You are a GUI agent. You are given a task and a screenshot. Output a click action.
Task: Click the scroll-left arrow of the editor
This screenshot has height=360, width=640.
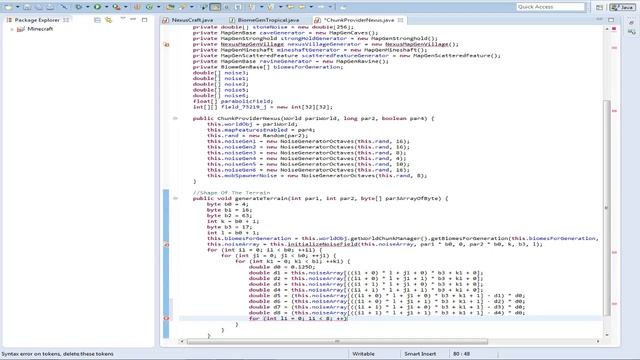click(182, 341)
